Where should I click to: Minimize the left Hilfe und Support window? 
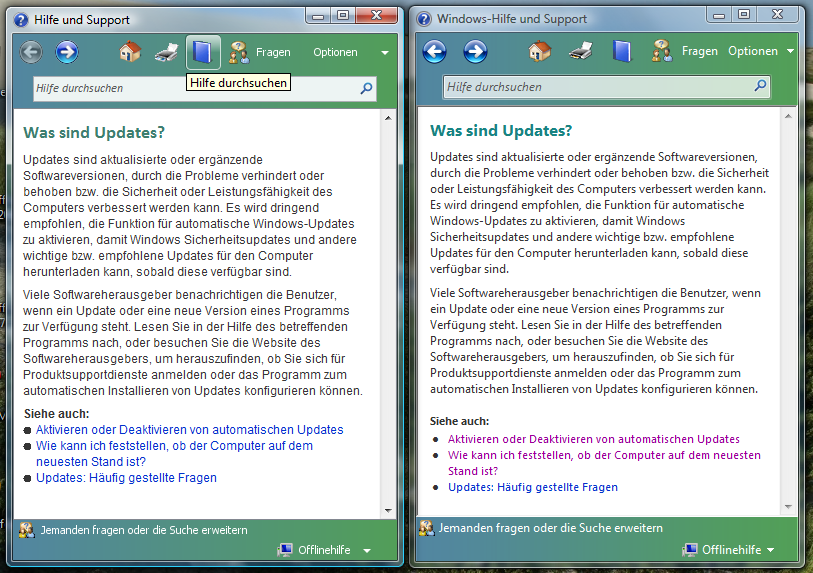pos(318,16)
